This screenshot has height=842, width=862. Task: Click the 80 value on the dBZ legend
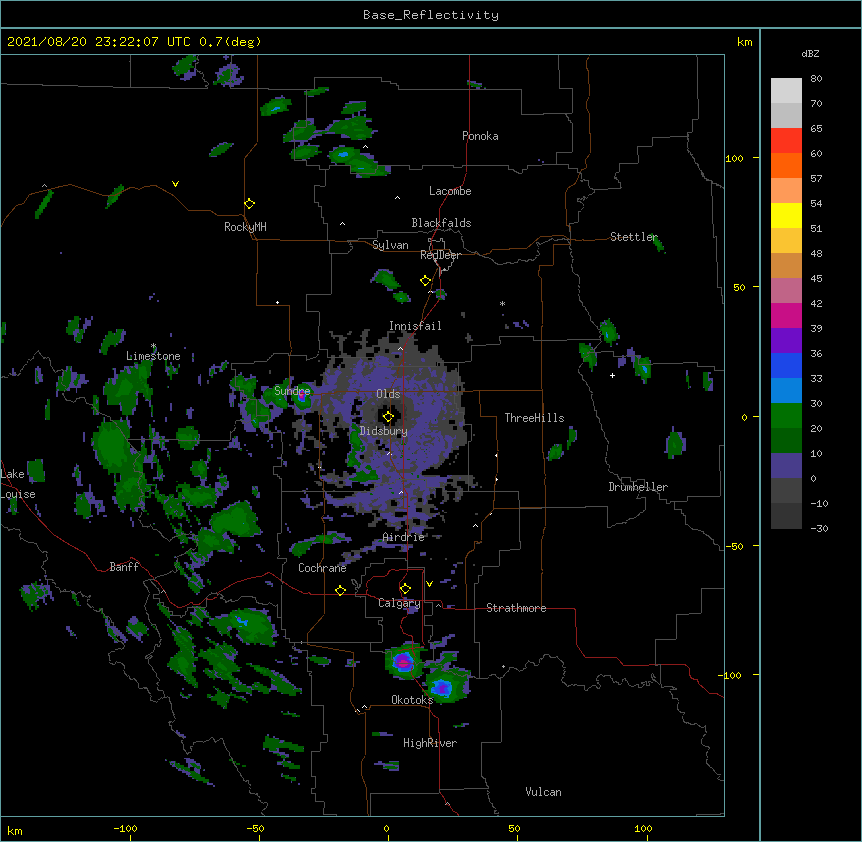coord(816,79)
